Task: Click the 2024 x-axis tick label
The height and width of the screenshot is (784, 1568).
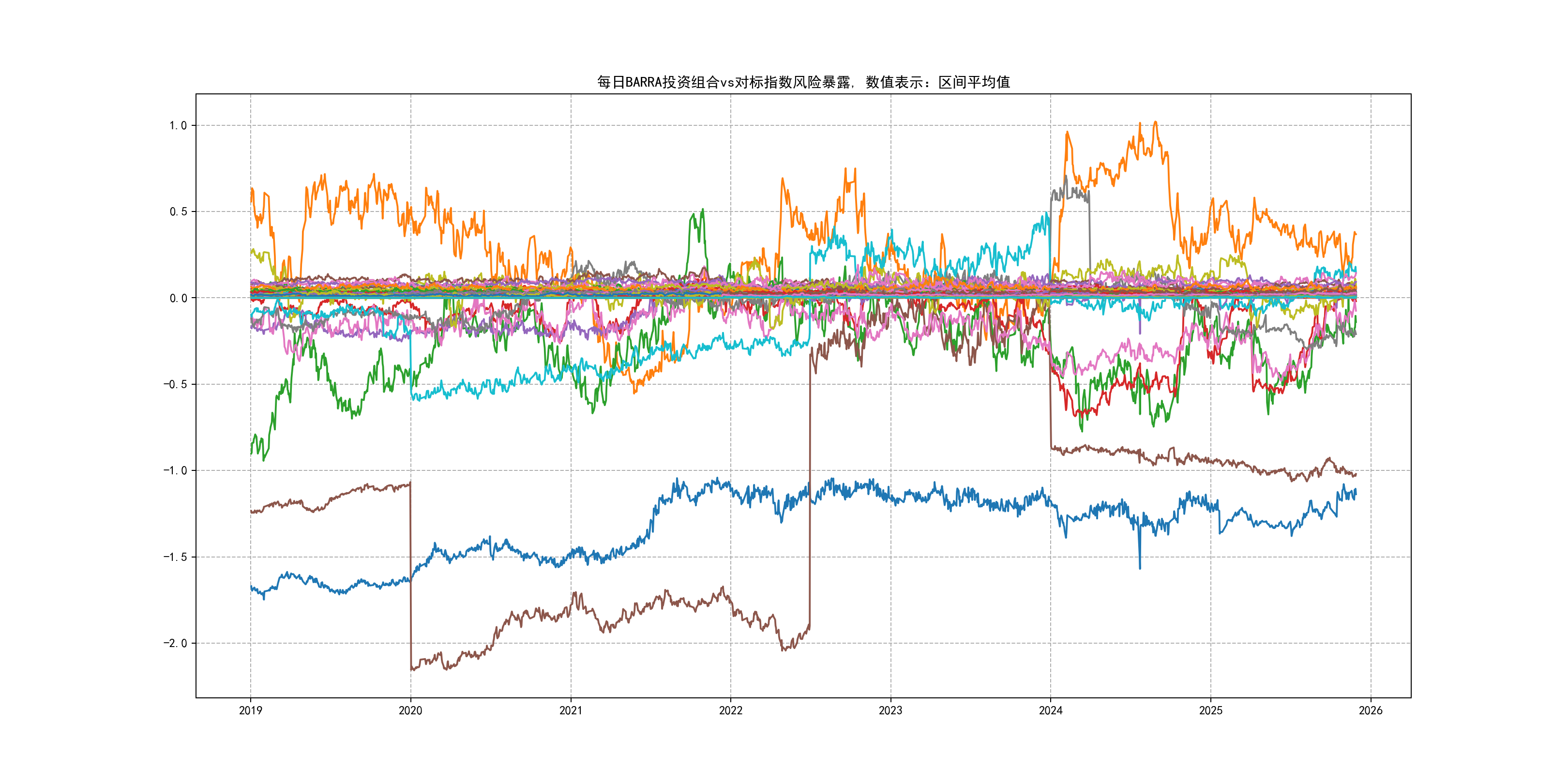Action: (x=1051, y=710)
